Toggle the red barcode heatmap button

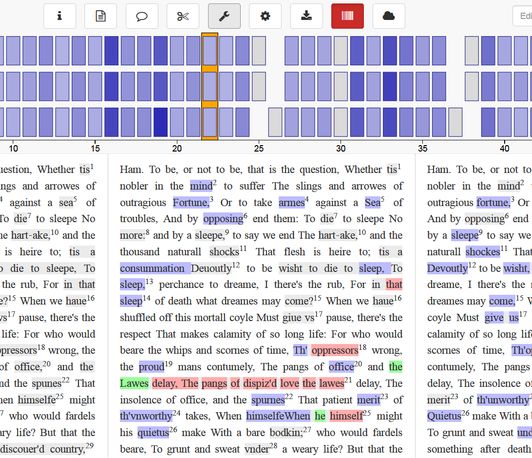pos(347,16)
